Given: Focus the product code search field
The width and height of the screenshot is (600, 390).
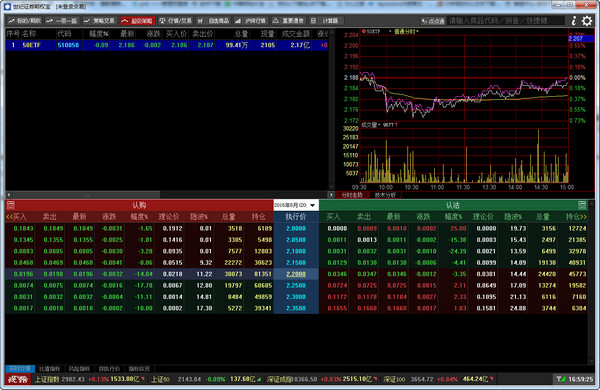Looking at the screenshot, I should [x=506, y=21].
